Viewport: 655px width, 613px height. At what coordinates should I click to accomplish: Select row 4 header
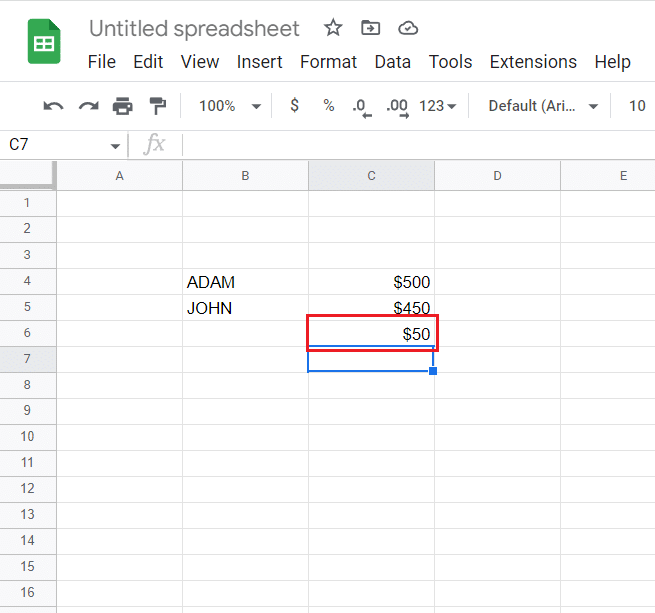pos(28,281)
